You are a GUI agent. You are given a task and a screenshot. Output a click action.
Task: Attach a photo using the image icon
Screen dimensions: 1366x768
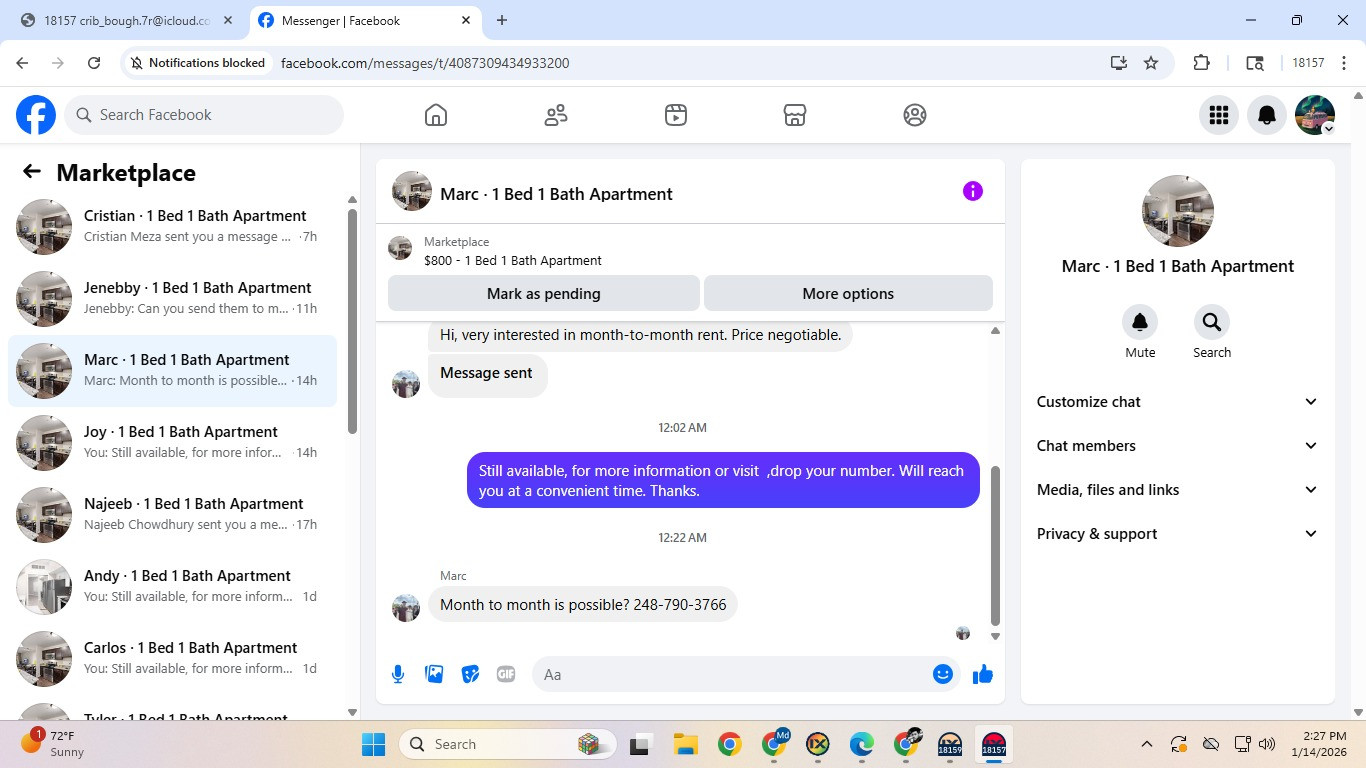click(x=434, y=674)
